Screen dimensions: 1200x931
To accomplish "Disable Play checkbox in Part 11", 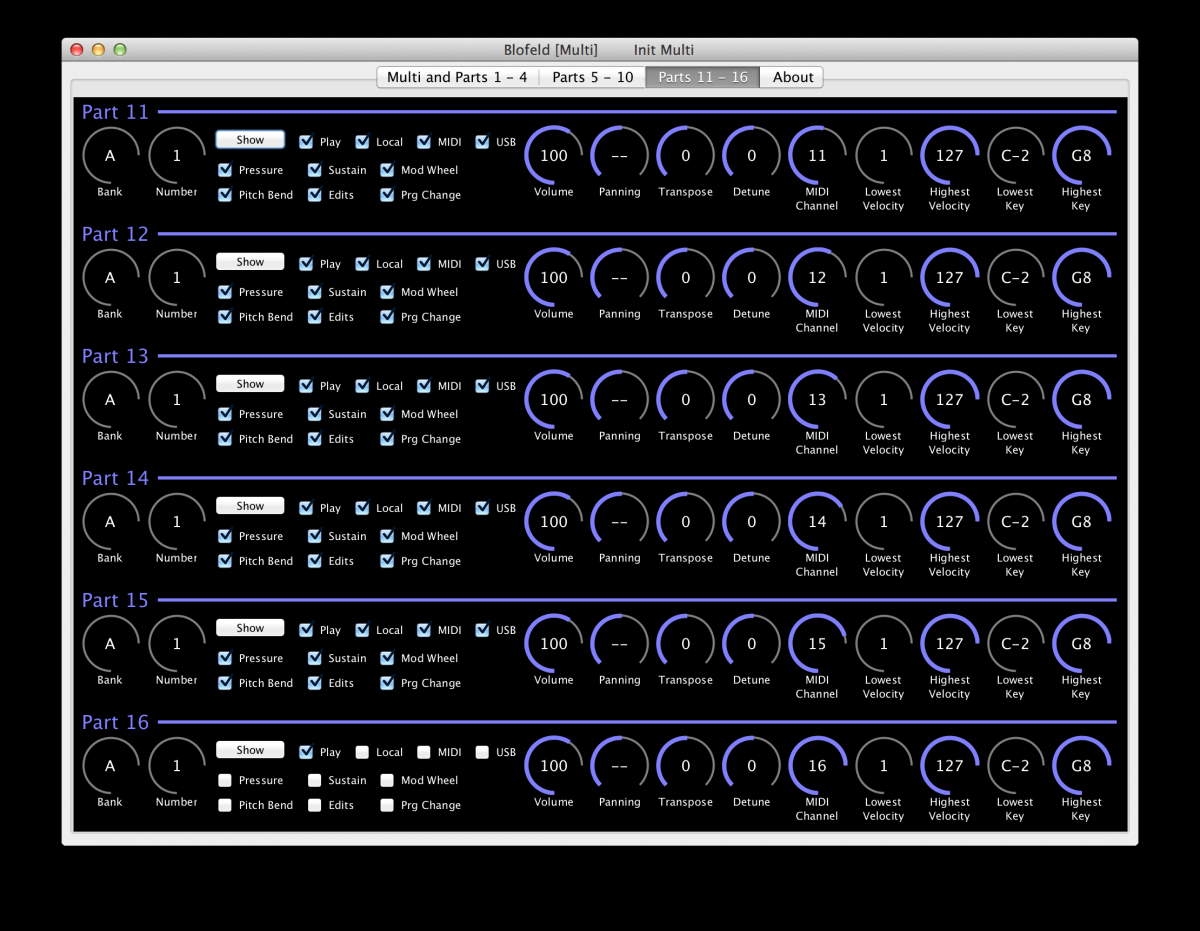I will coord(306,142).
